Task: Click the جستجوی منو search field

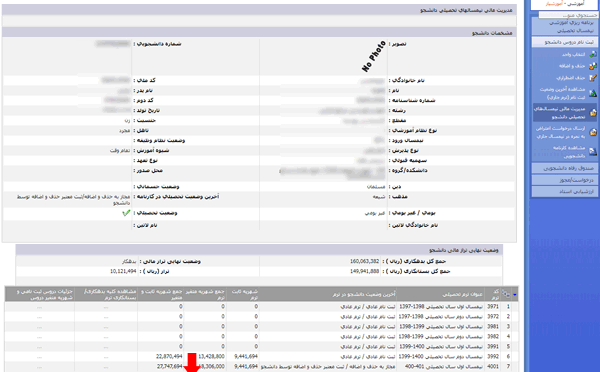Action: click(x=568, y=15)
